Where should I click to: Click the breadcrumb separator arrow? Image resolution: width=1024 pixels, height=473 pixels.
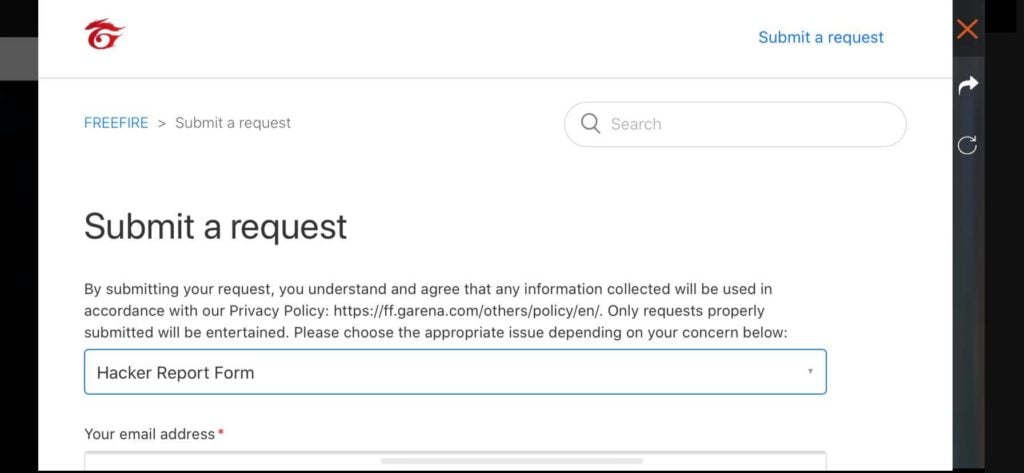click(x=161, y=123)
